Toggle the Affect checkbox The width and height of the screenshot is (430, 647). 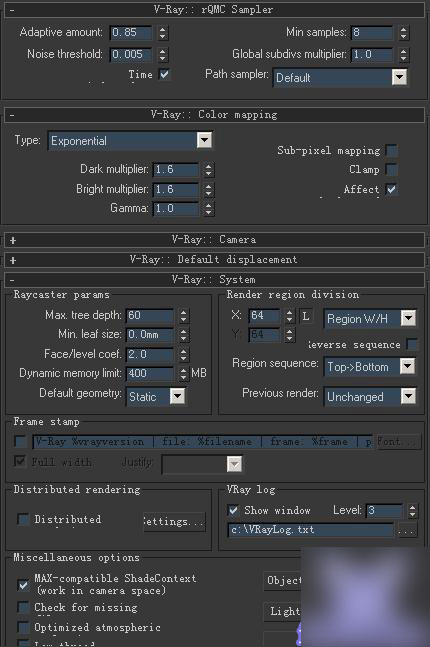(x=391, y=189)
